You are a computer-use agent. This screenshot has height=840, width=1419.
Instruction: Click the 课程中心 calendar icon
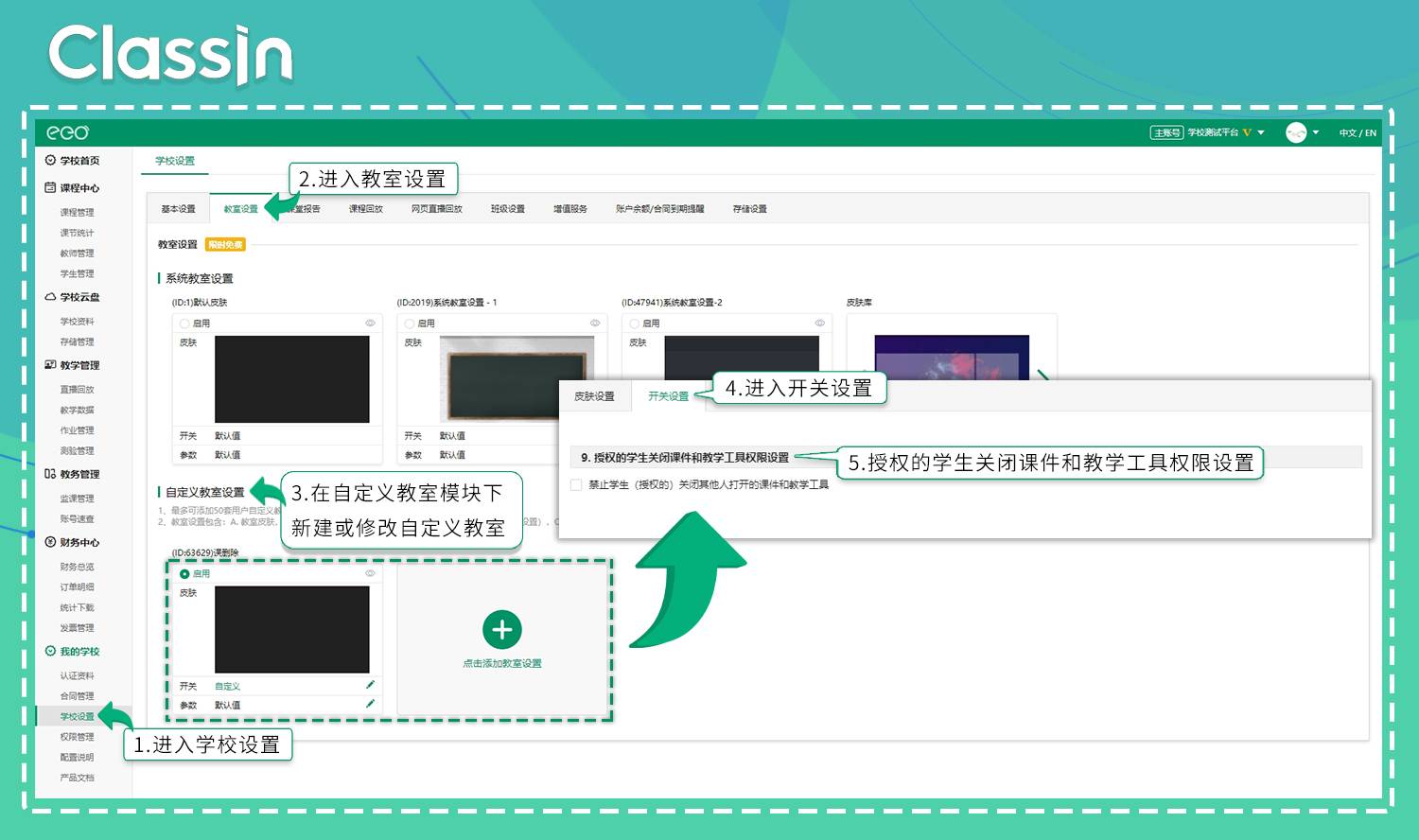[50, 187]
